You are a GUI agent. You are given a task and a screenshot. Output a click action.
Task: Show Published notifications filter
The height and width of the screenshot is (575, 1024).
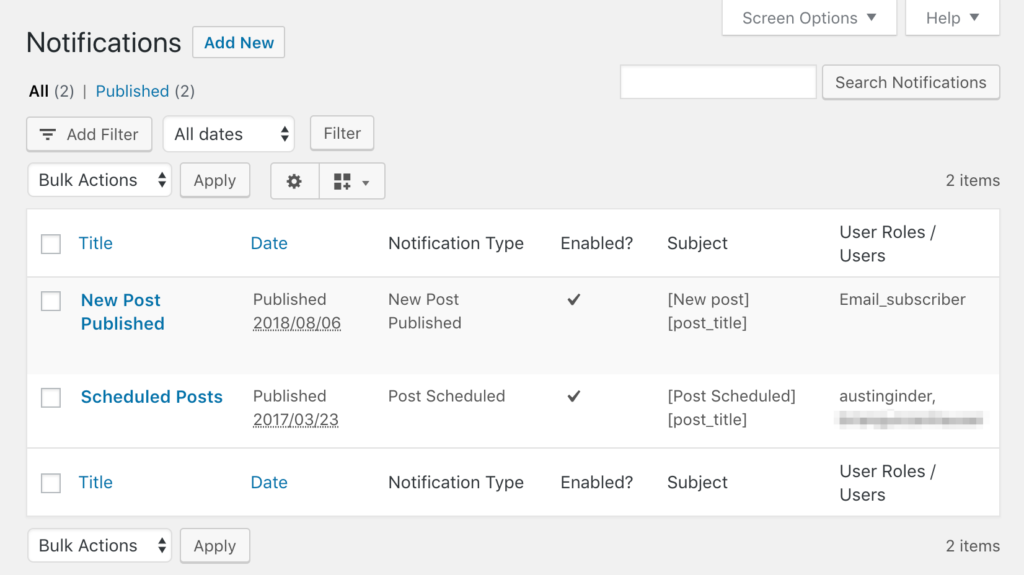[x=132, y=91]
